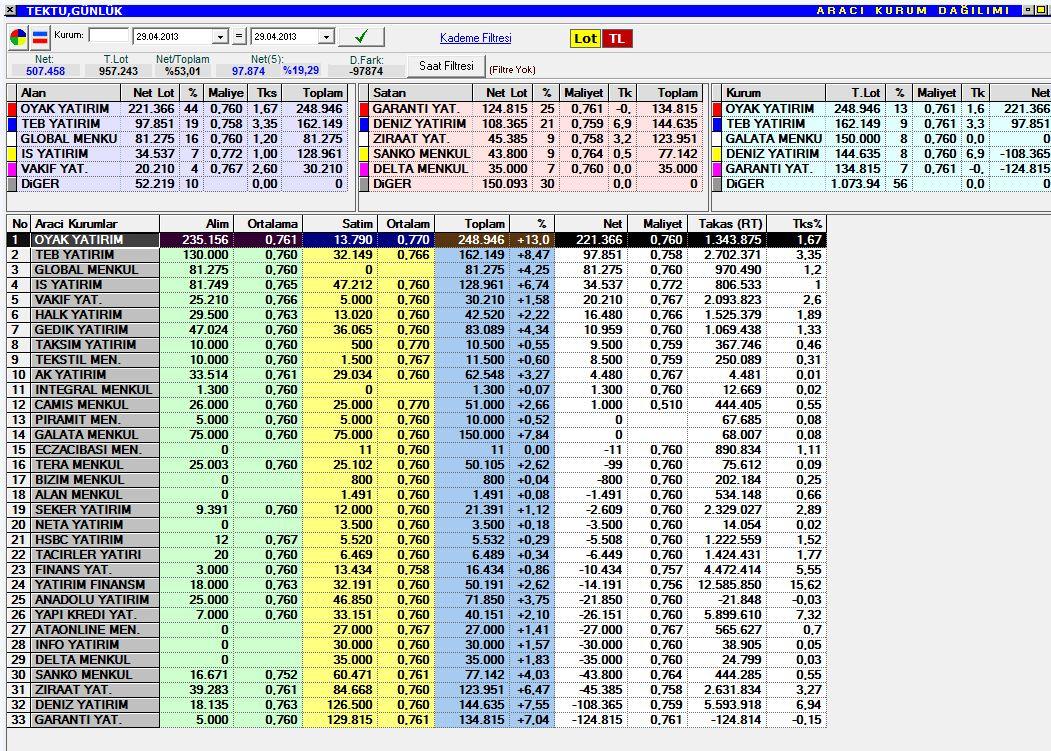
Task: Click the Saat Filtresi button
Action: pos(446,66)
